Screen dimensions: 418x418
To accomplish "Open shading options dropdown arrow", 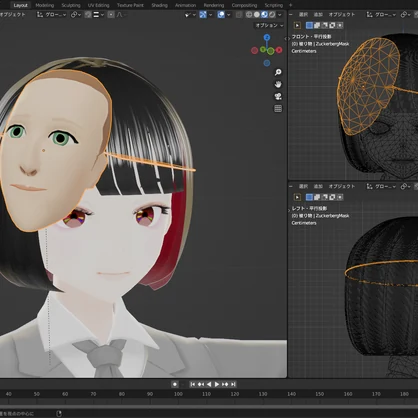I will [279, 15].
